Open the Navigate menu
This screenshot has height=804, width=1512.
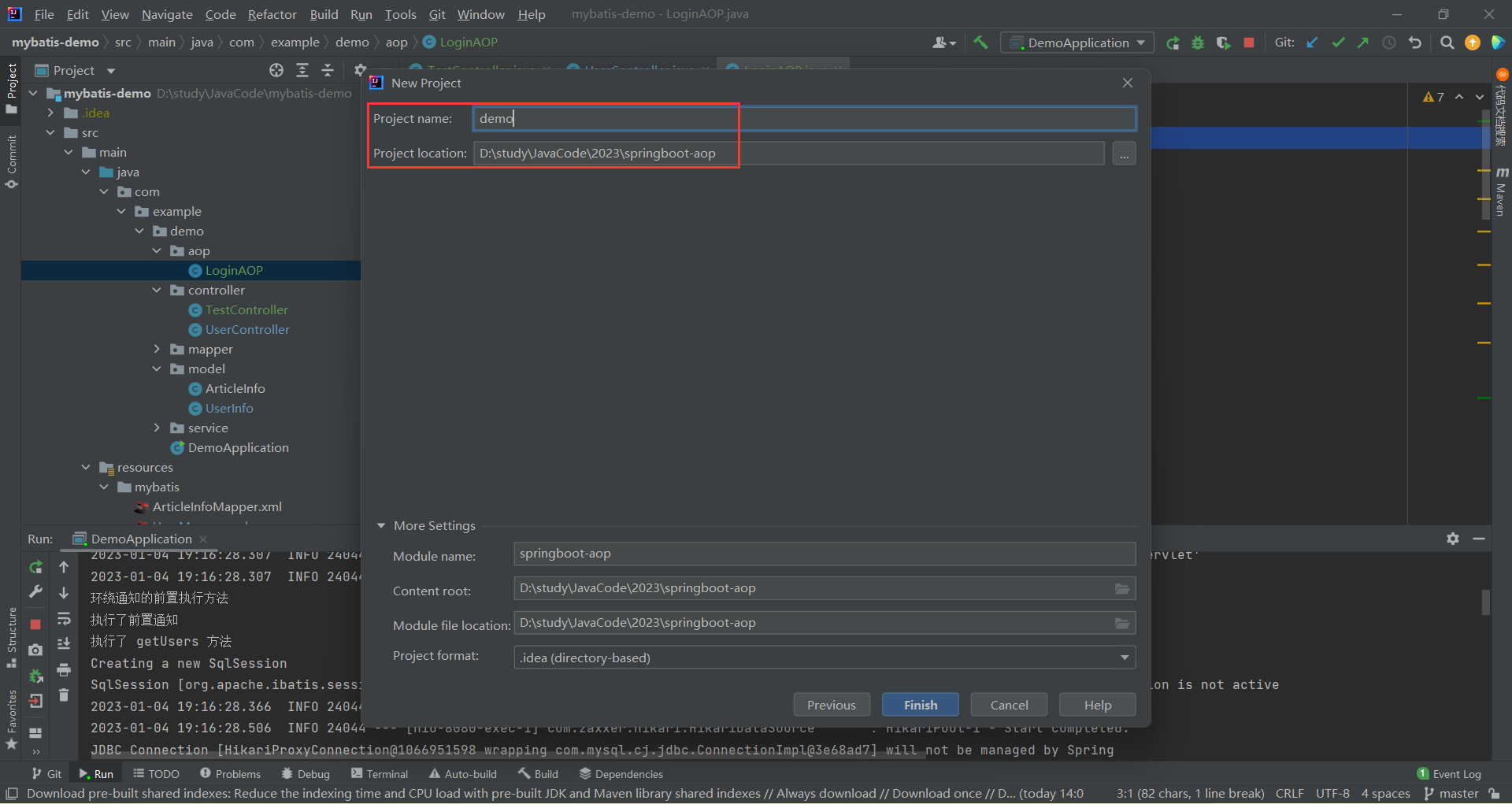point(167,14)
